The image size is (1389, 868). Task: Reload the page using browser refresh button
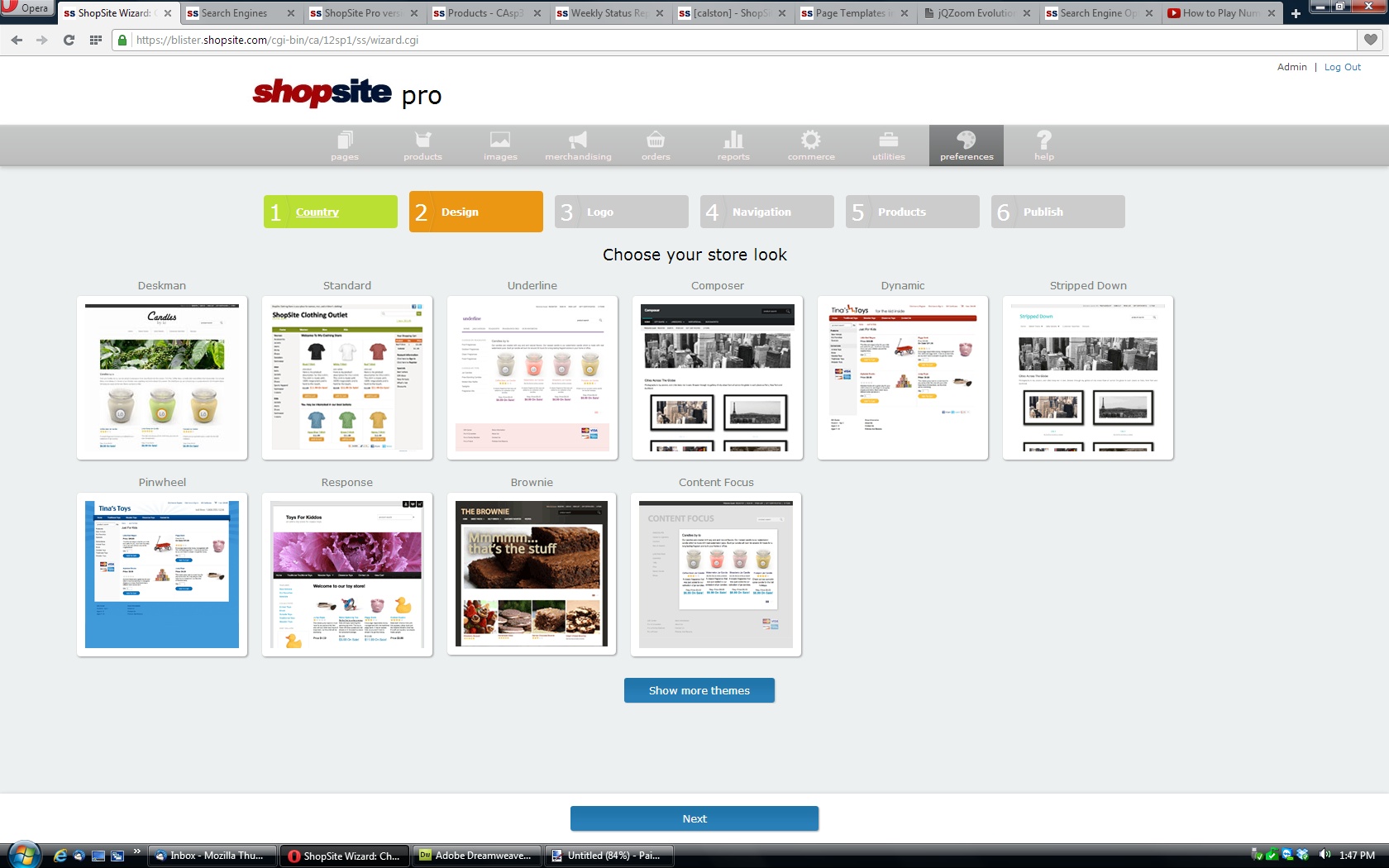point(69,40)
